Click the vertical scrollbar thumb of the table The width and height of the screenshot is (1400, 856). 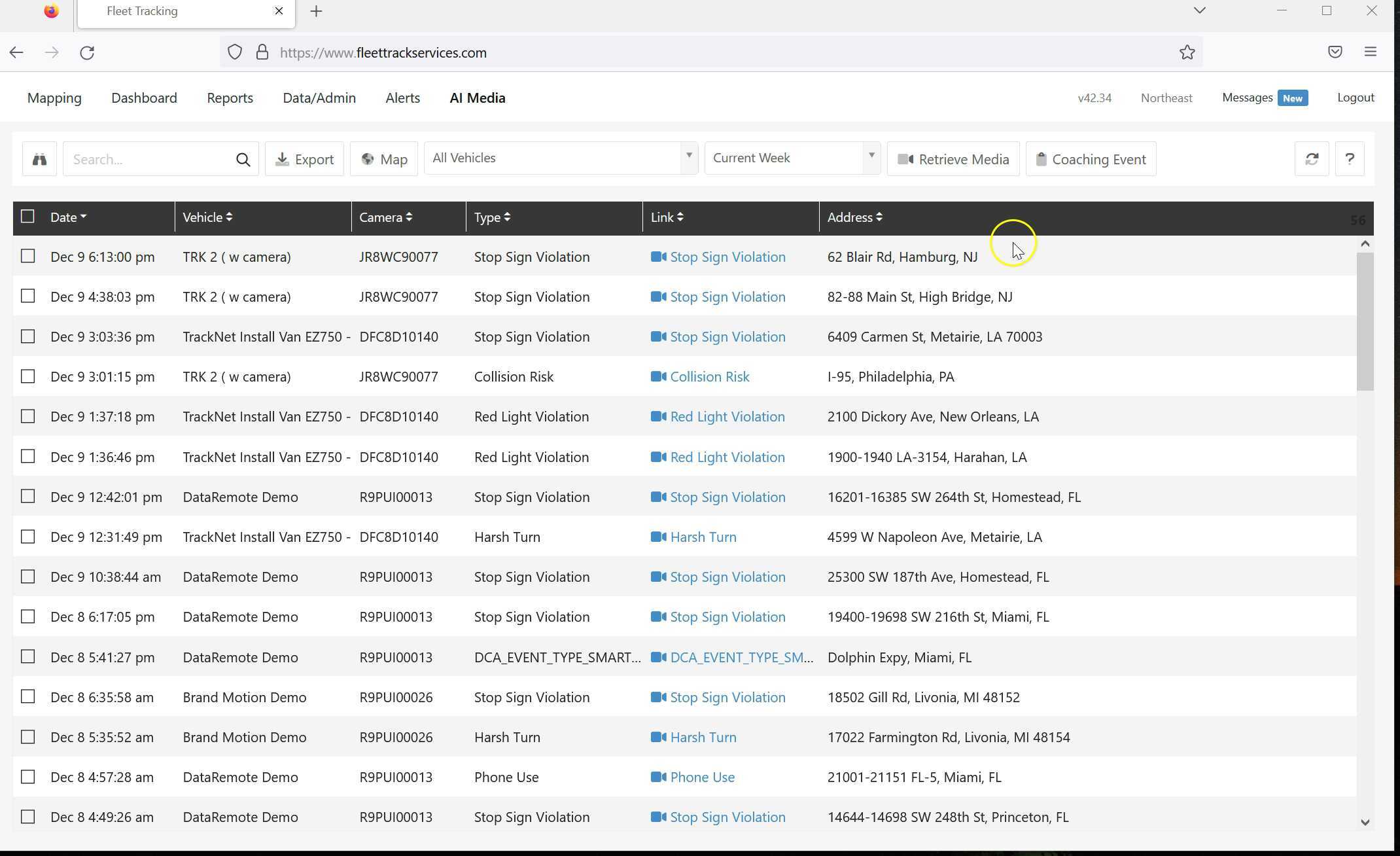click(1365, 321)
